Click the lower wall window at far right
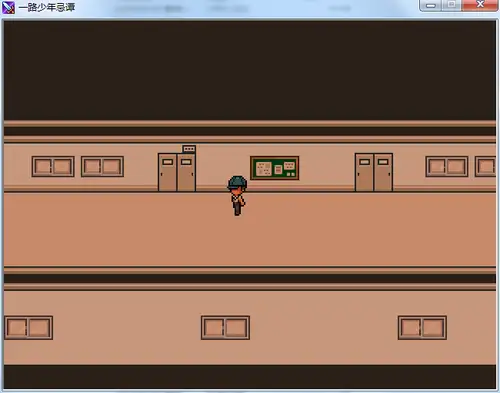This screenshot has height=393, width=500. [x=422, y=328]
